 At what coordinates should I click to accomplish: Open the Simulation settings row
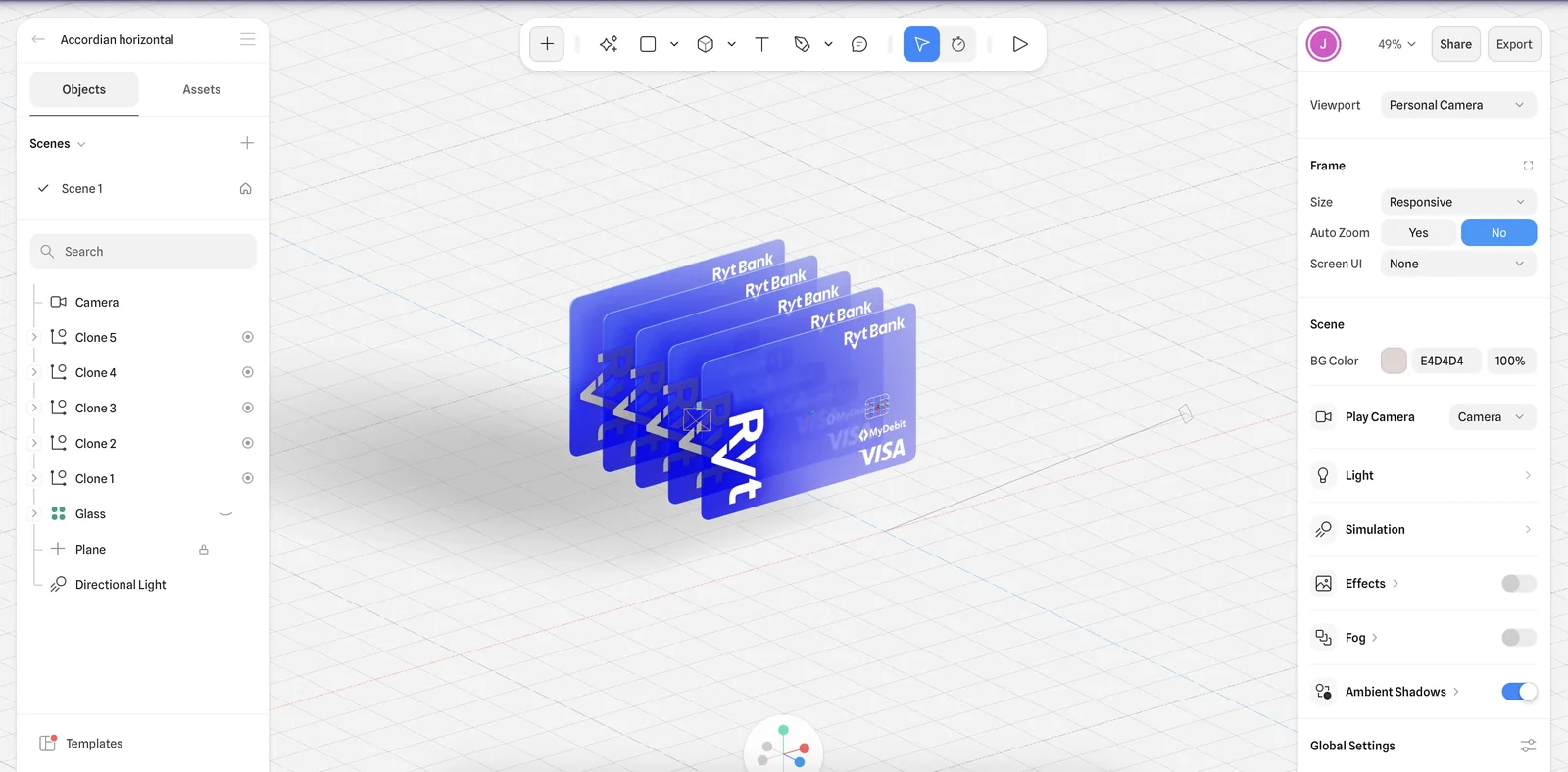(1423, 529)
